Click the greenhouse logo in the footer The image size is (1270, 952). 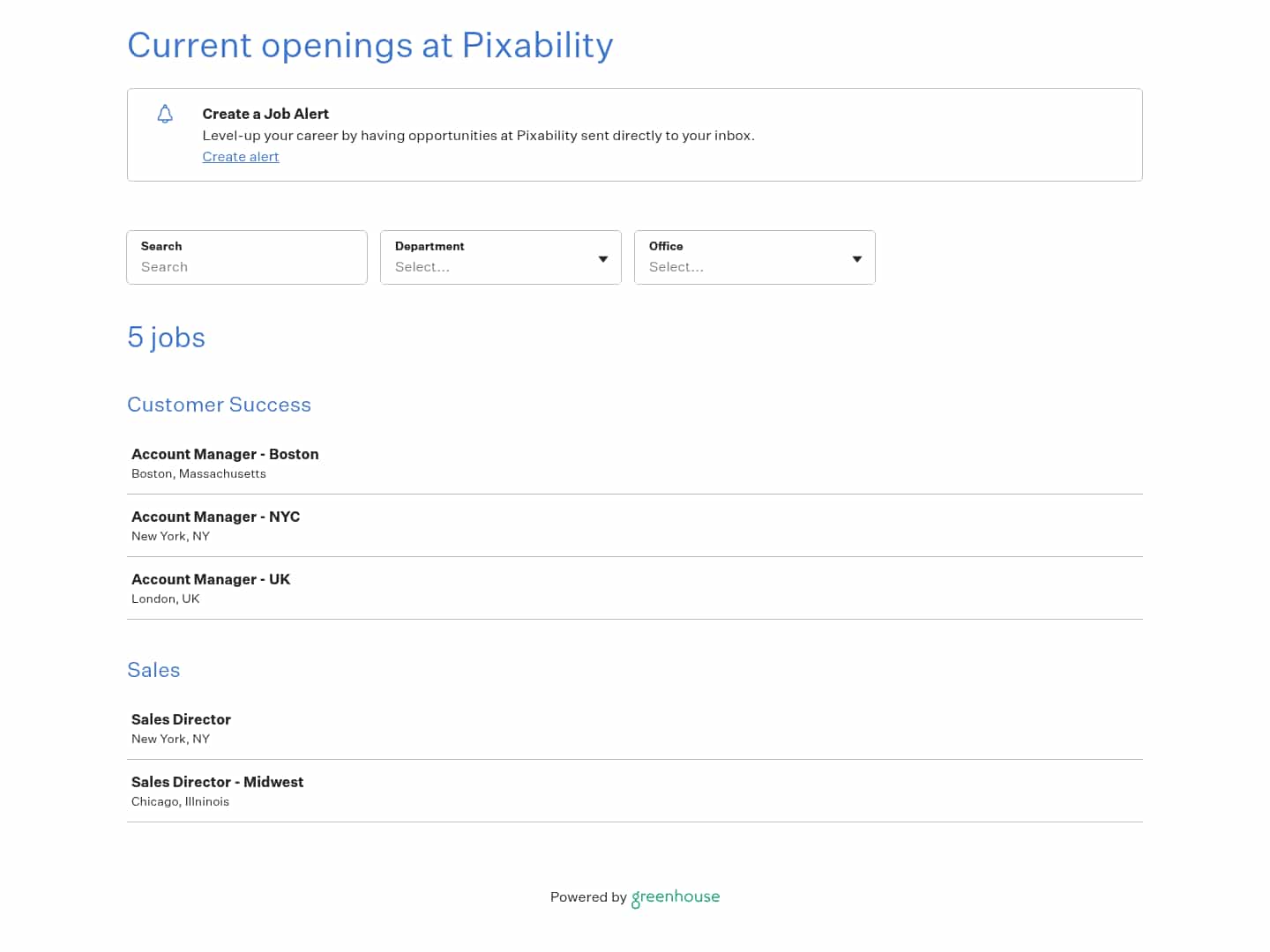tap(676, 897)
